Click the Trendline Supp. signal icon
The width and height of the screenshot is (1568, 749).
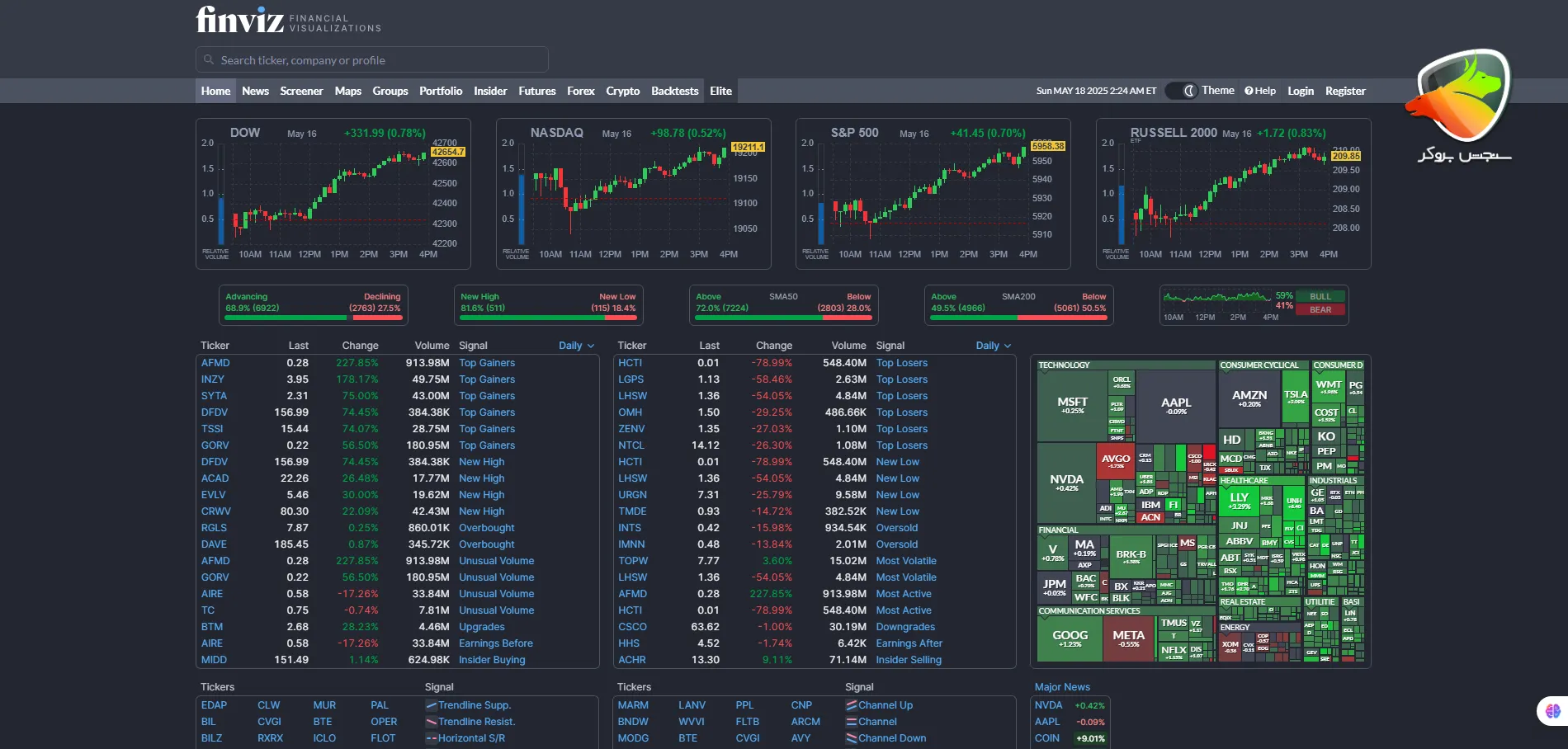point(431,705)
